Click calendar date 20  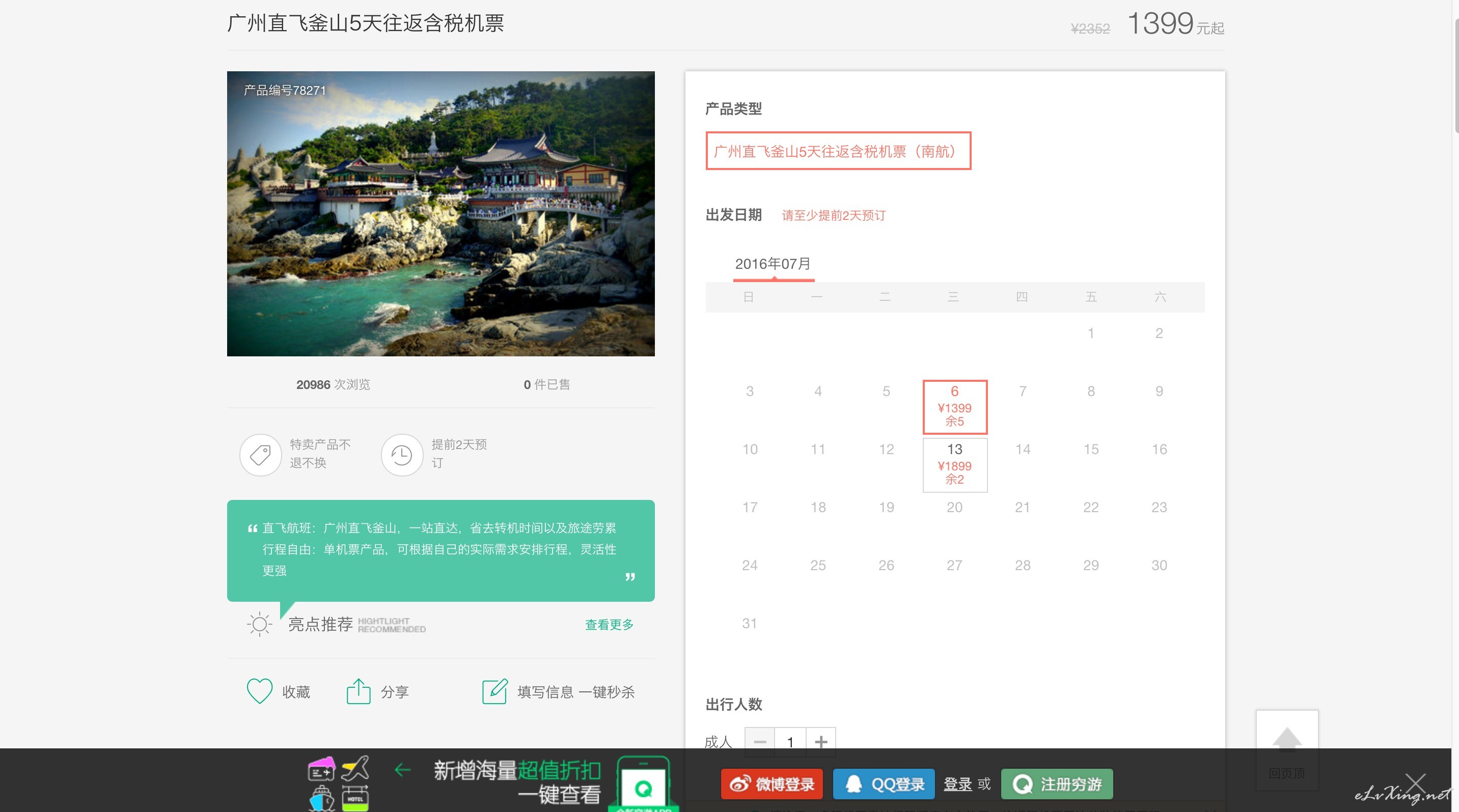pos(954,508)
